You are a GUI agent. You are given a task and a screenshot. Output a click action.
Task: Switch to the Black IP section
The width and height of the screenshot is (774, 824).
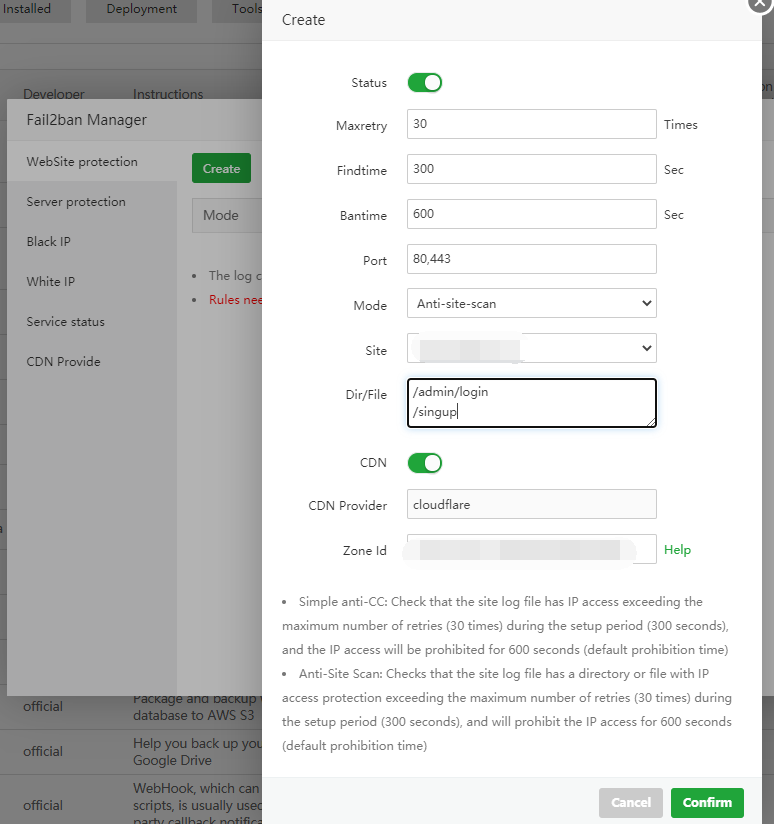pyautogui.click(x=48, y=242)
